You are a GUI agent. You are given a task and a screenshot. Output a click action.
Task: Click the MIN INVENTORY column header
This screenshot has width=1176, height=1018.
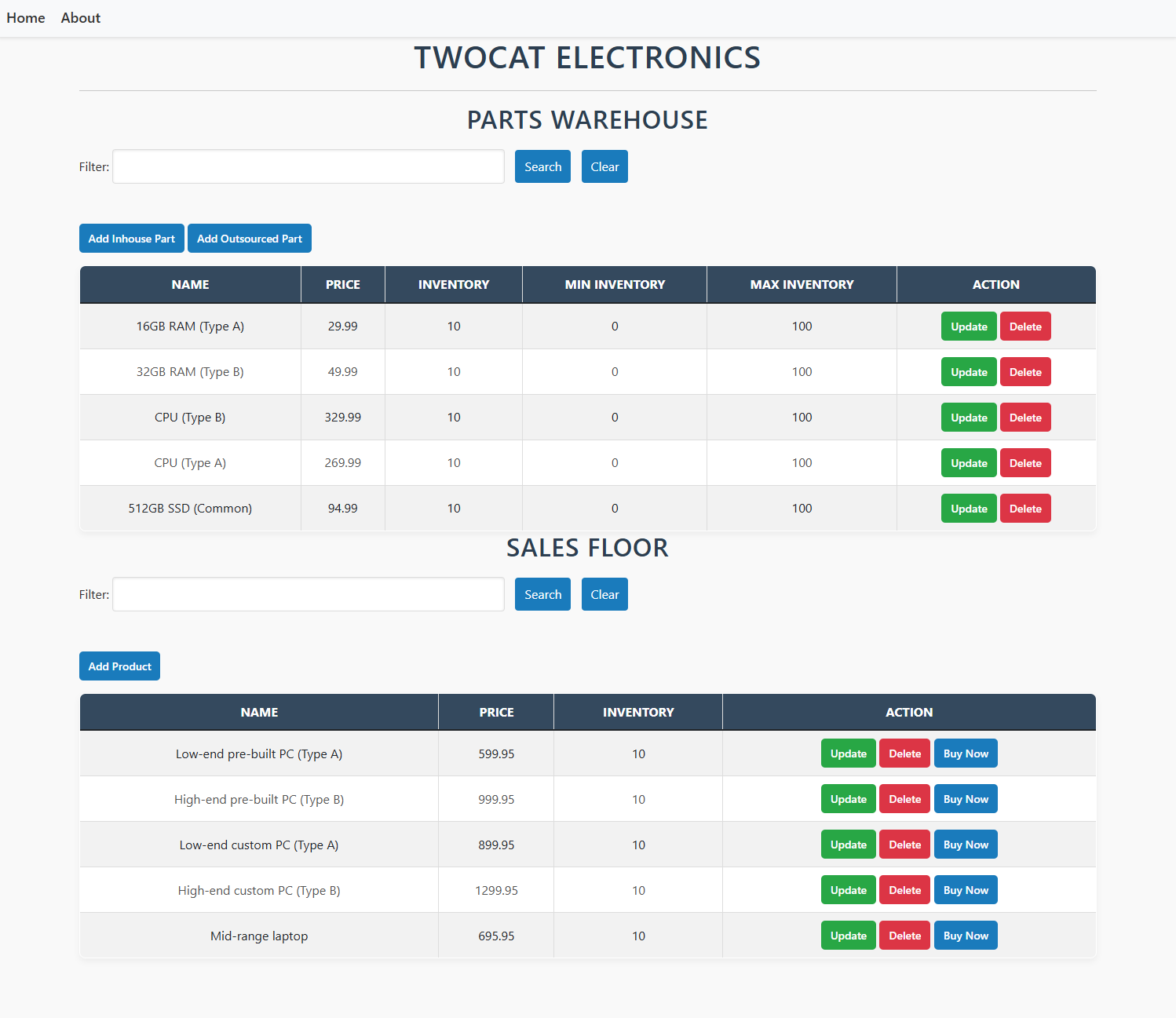615,284
